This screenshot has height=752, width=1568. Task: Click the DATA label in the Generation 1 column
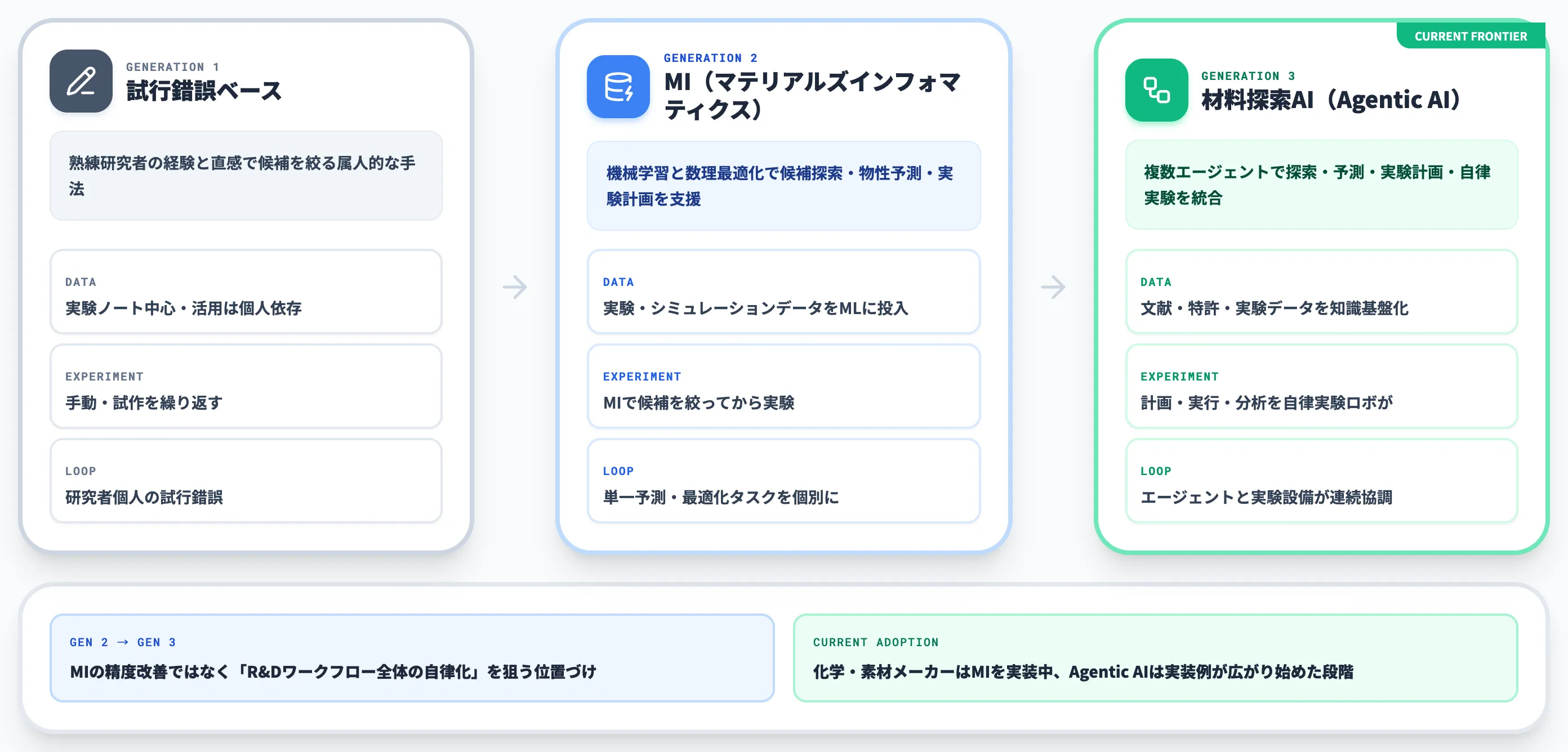pos(81,281)
